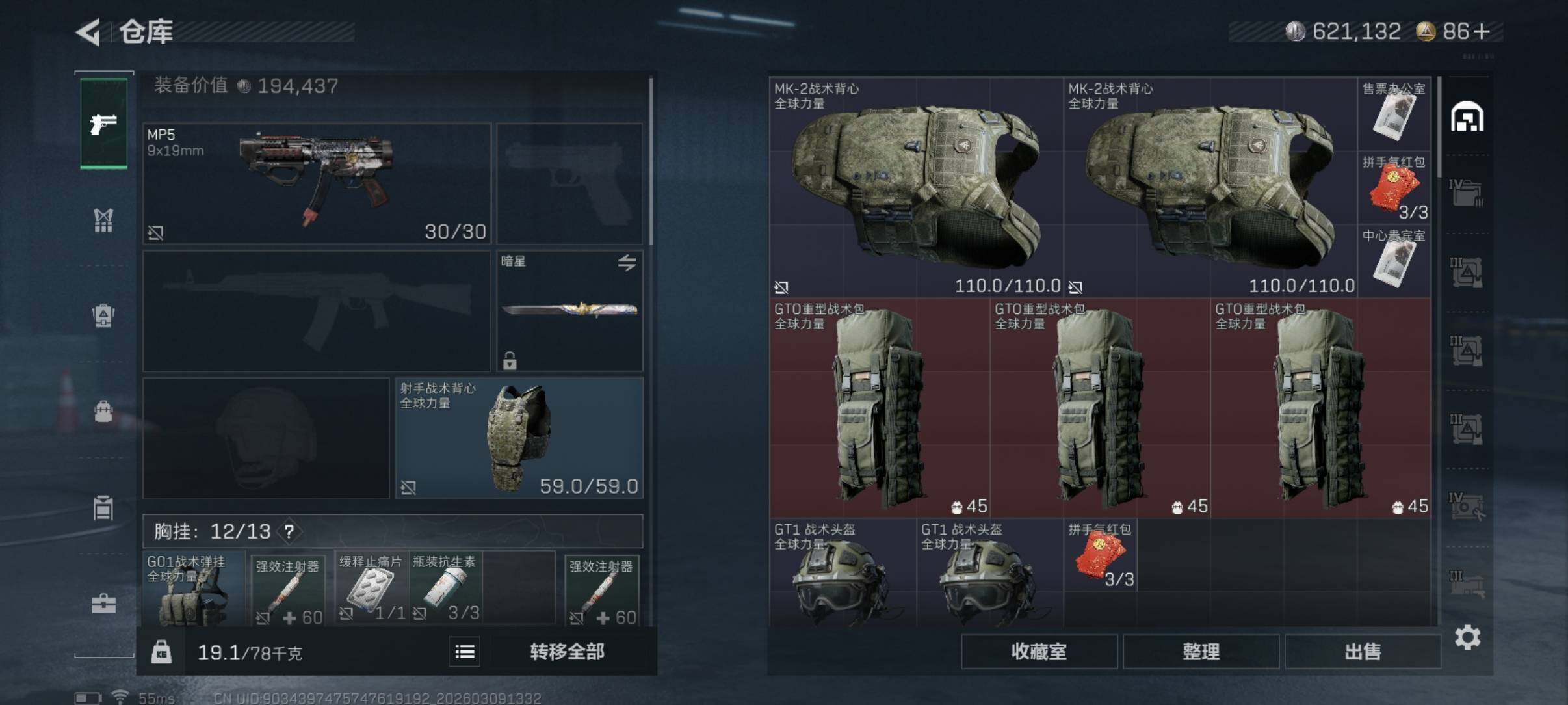Open the 收藏室 button

(x=1039, y=652)
